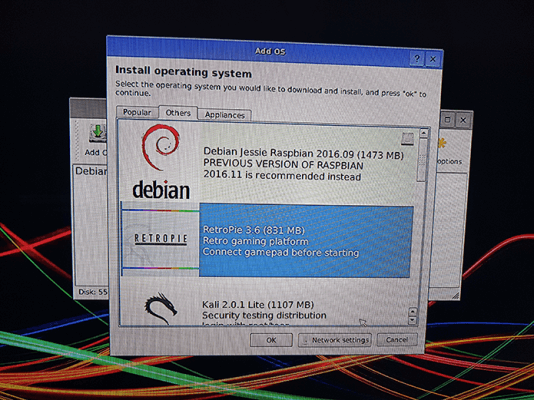Click the small scroll-up arrow near Kali

pos(413,311)
